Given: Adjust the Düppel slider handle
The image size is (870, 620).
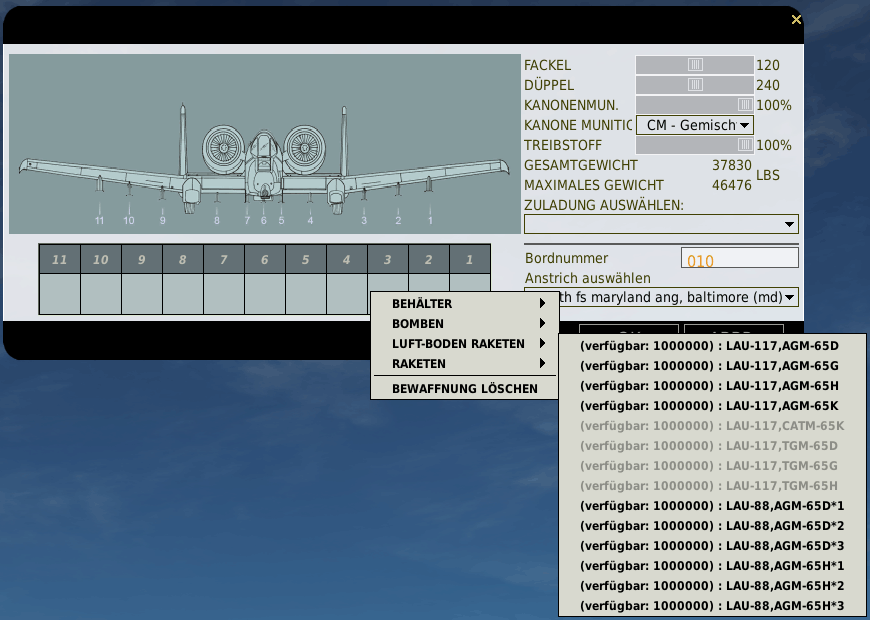Looking at the screenshot, I should tap(695, 85).
